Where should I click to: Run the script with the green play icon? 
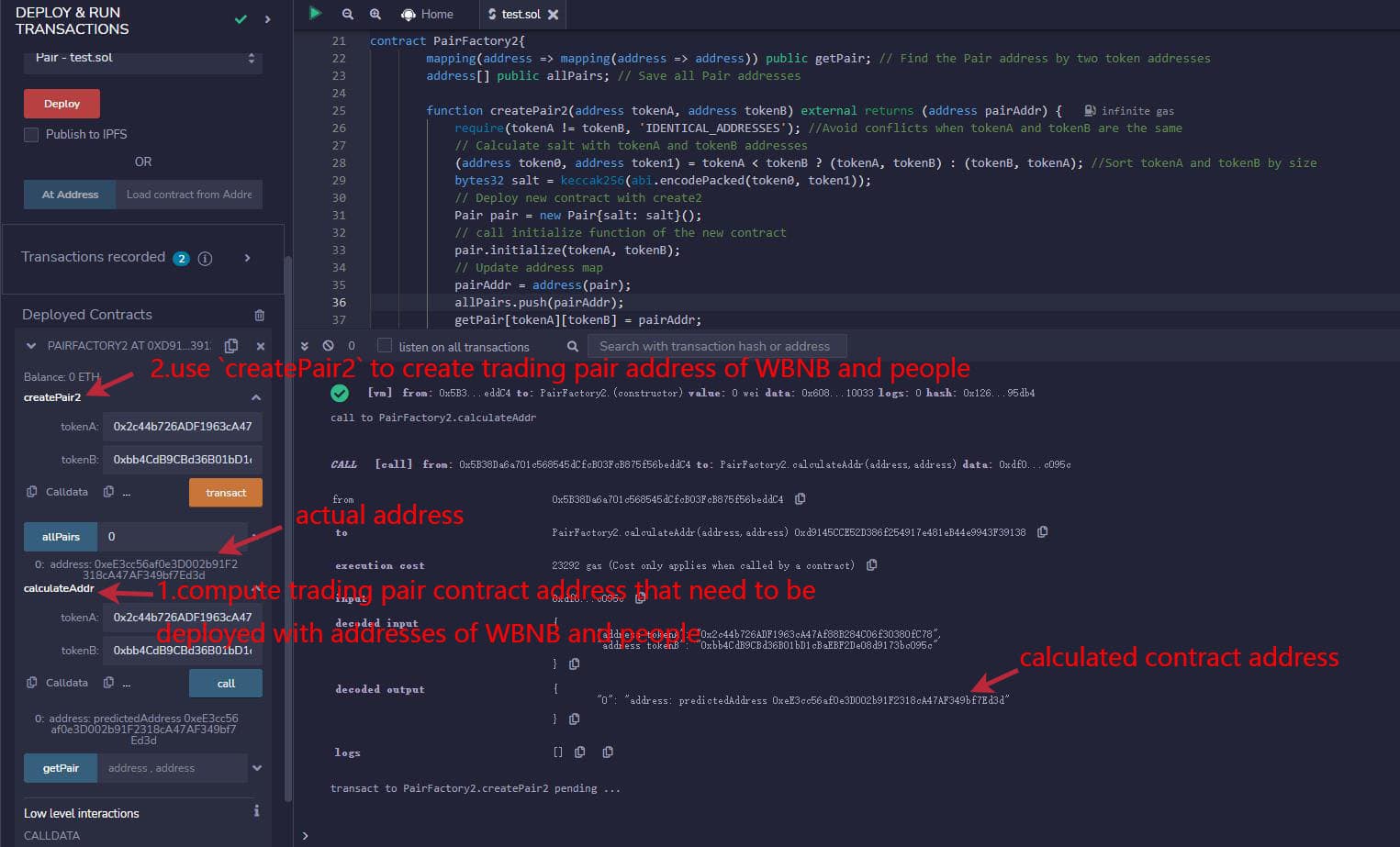pyautogui.click(x=315, y=14)
